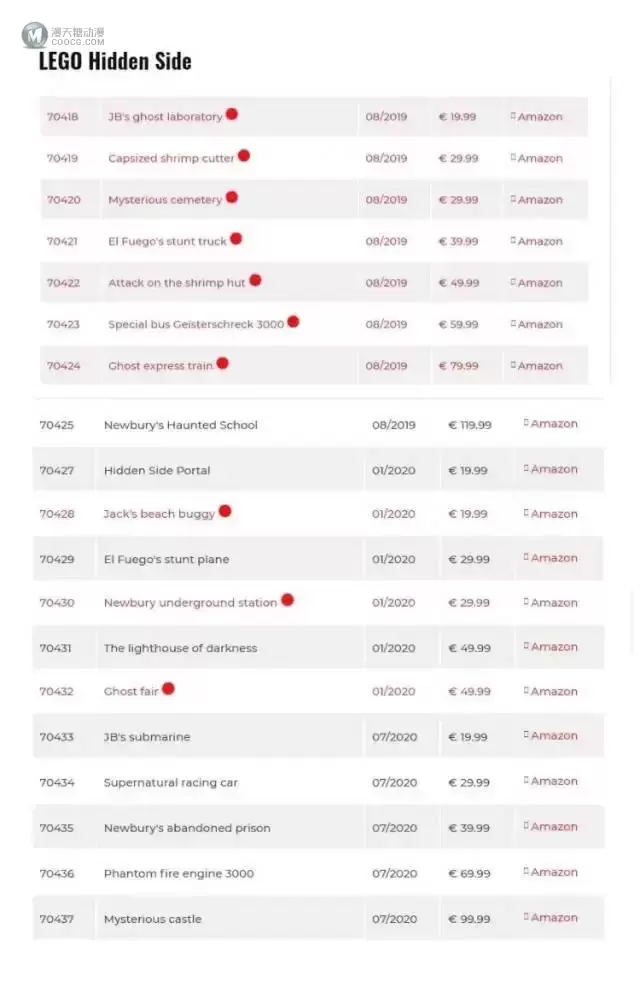The image size is (640, 993).
Task: Click the site logo in top-left corner
Action: coord(63,35)
